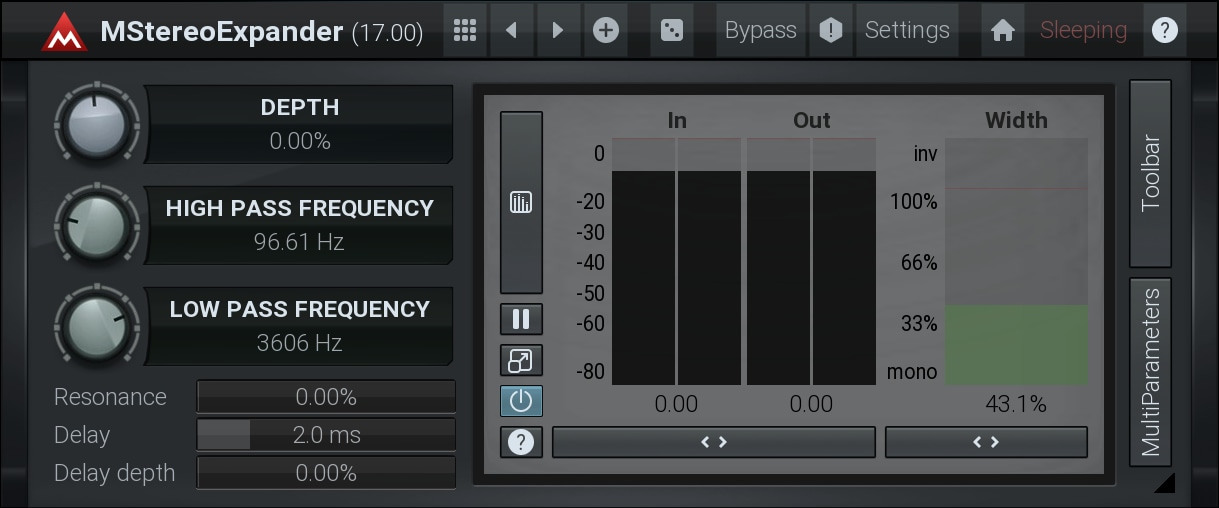Toggle the meter power button
The width and height of the screenshot is (1219, 508).
click(x=521, y=401)
